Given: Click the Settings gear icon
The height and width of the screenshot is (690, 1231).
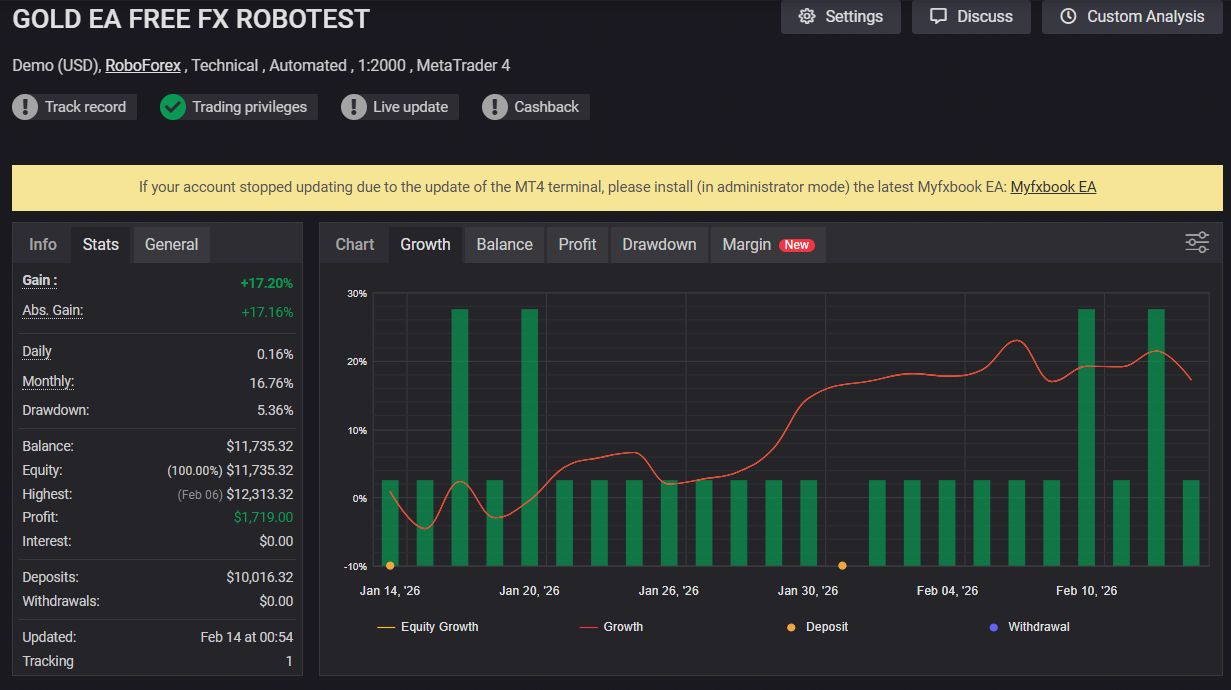Looking at the screenshot, I should click(x=807, y=17).
